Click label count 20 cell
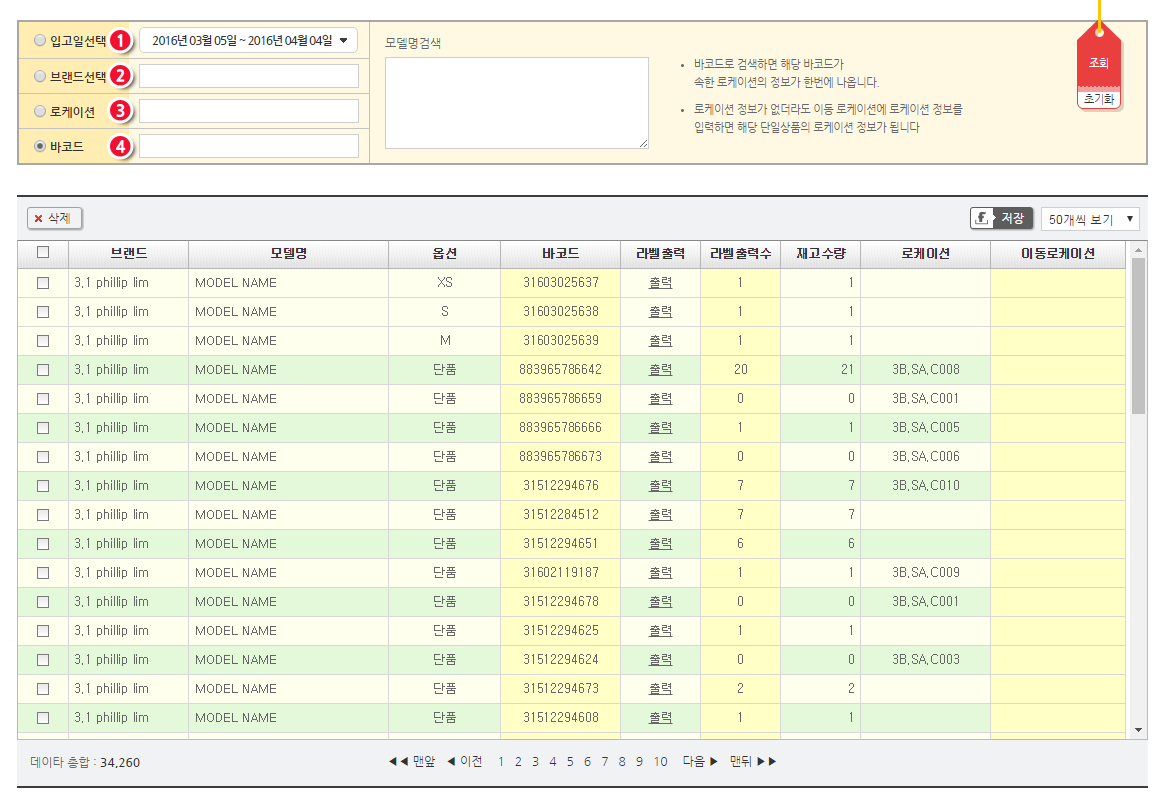1165x812 pixels. tap(741, 369)
